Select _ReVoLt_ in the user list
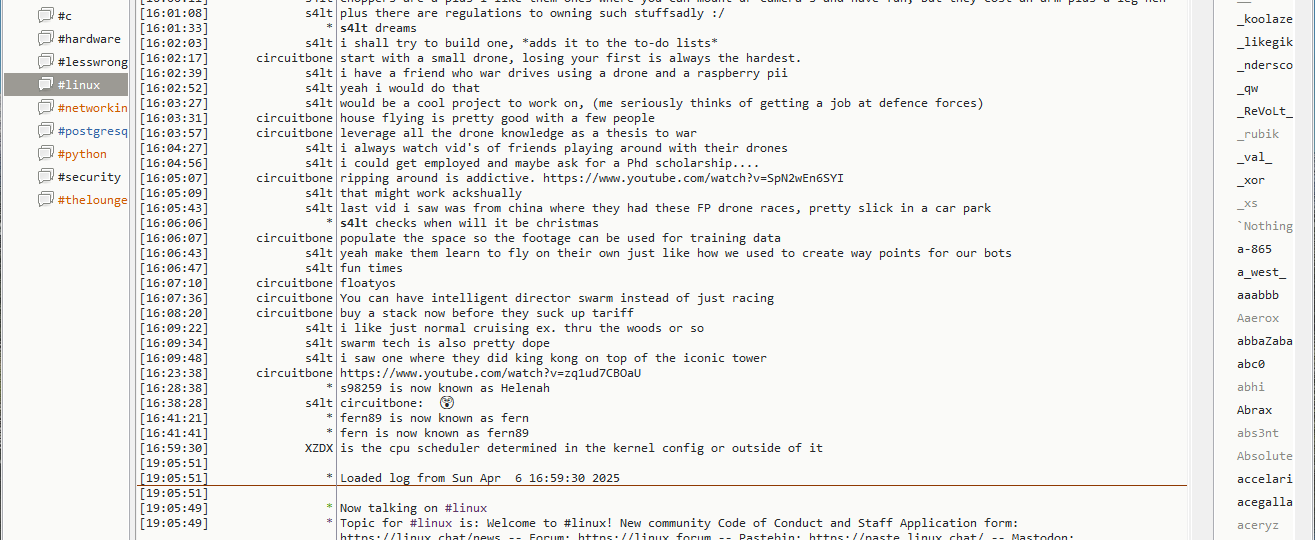1315x540 pixels. pyautogui.click(x=1264, y=111)
